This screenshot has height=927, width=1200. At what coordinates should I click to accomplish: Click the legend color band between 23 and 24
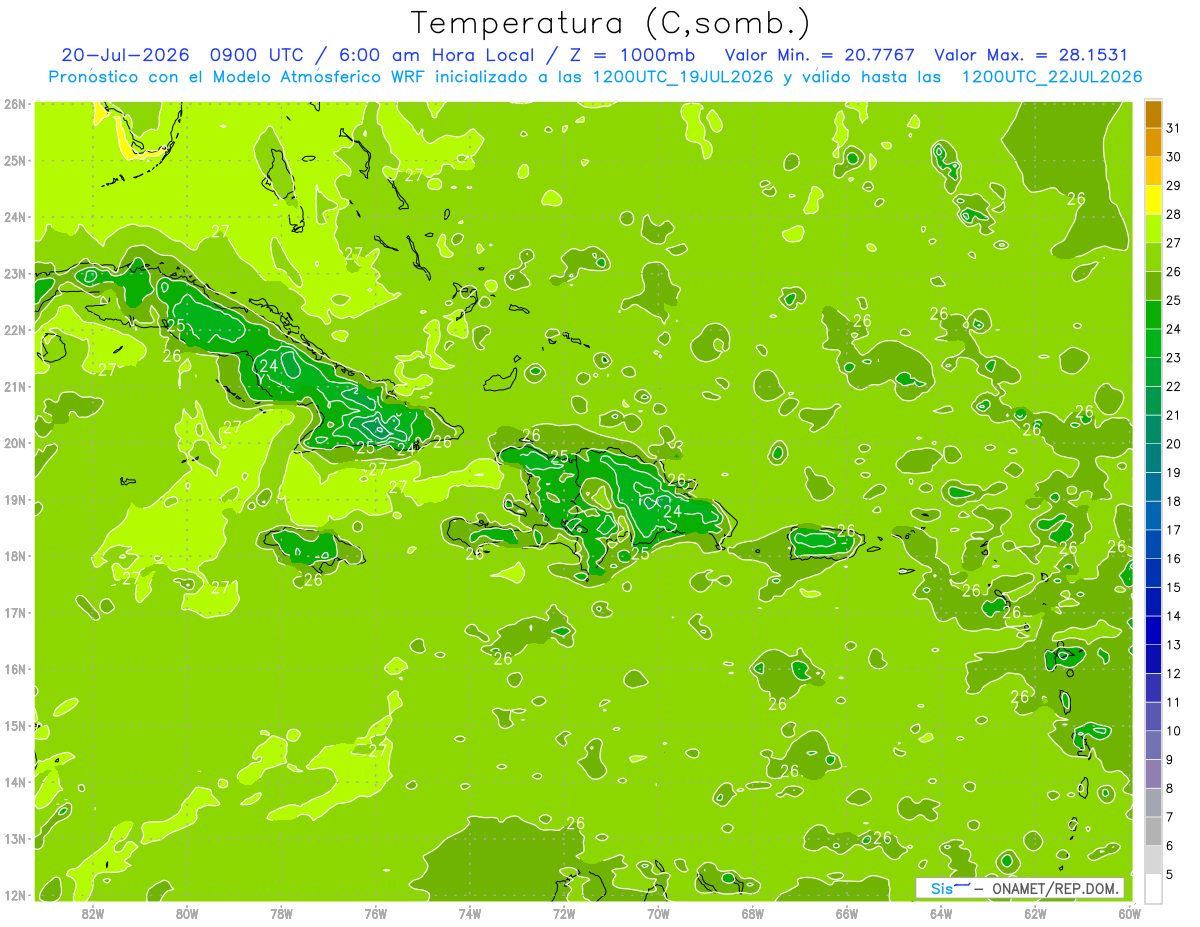(1153, 343)
